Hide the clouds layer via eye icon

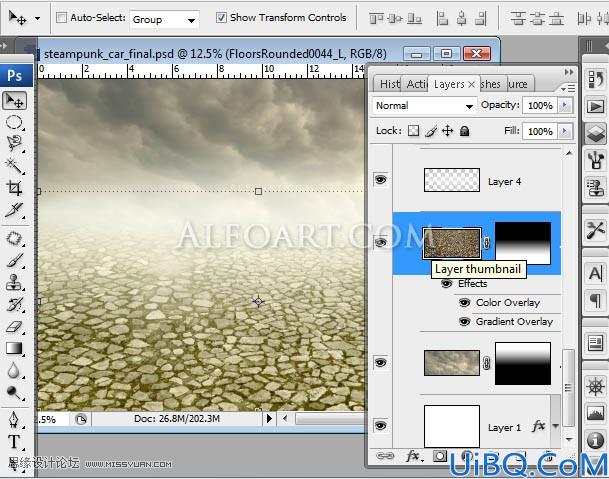click(381, 362)
